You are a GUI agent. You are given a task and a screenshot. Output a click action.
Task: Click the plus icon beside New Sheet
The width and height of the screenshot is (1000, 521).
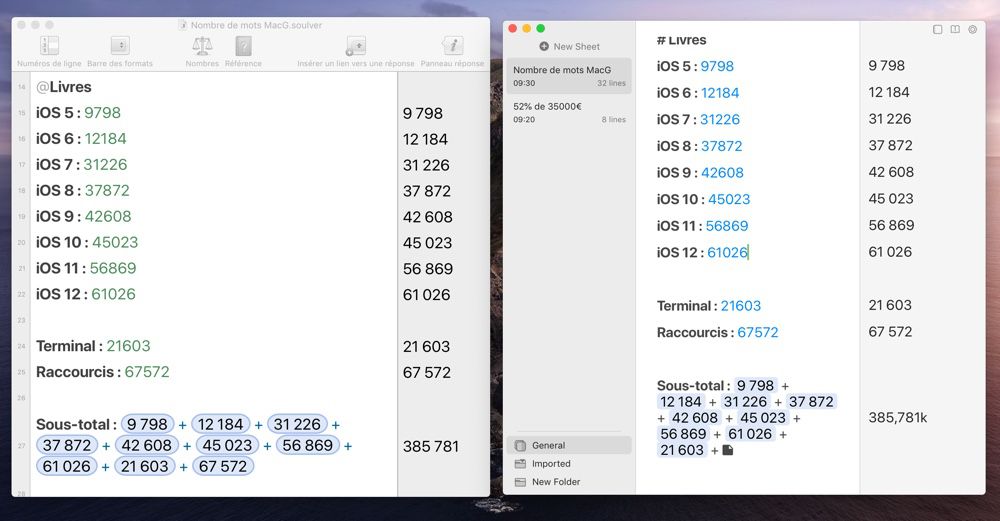[x=544, y=47]
